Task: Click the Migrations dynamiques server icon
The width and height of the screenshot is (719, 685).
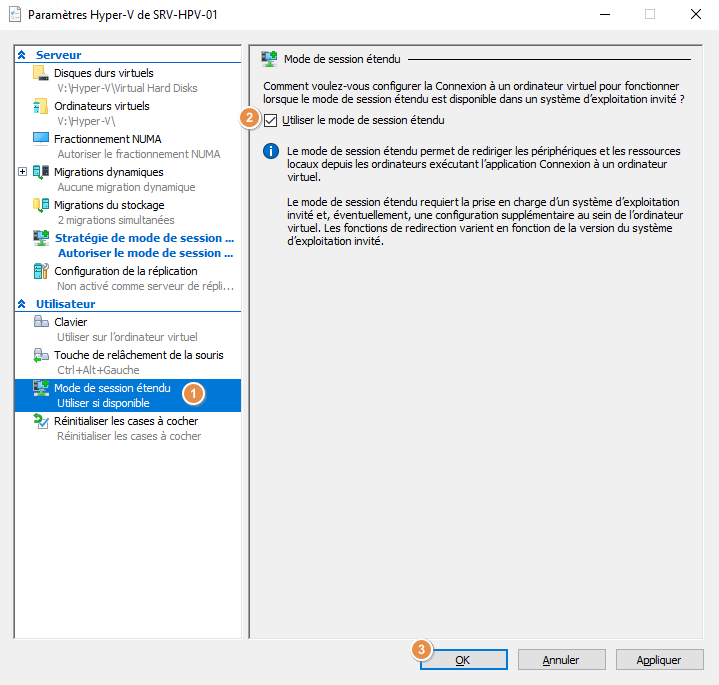Action: coord(41,172)
